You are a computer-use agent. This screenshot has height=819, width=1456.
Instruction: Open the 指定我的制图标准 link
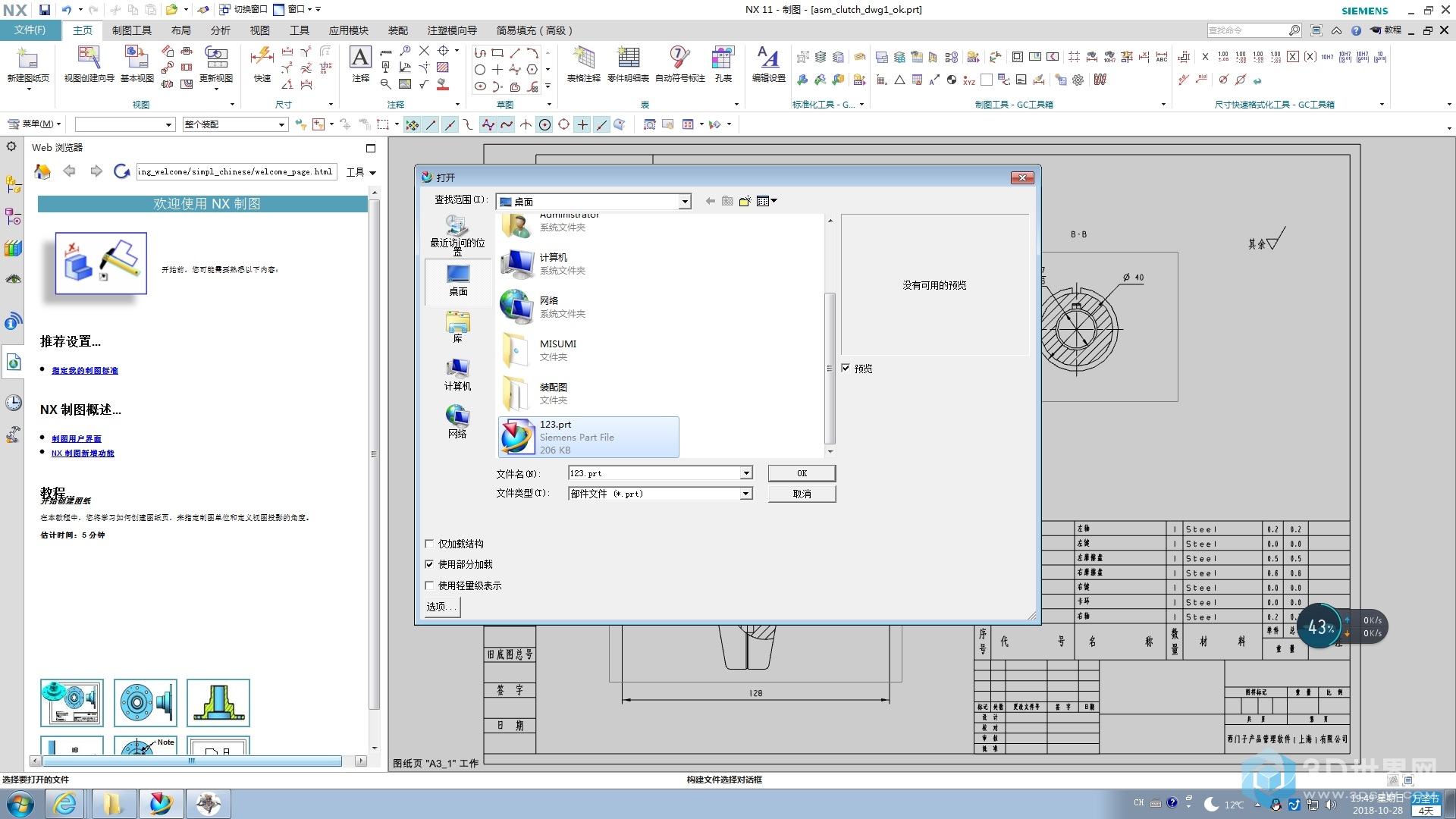[x=85, y=371]
